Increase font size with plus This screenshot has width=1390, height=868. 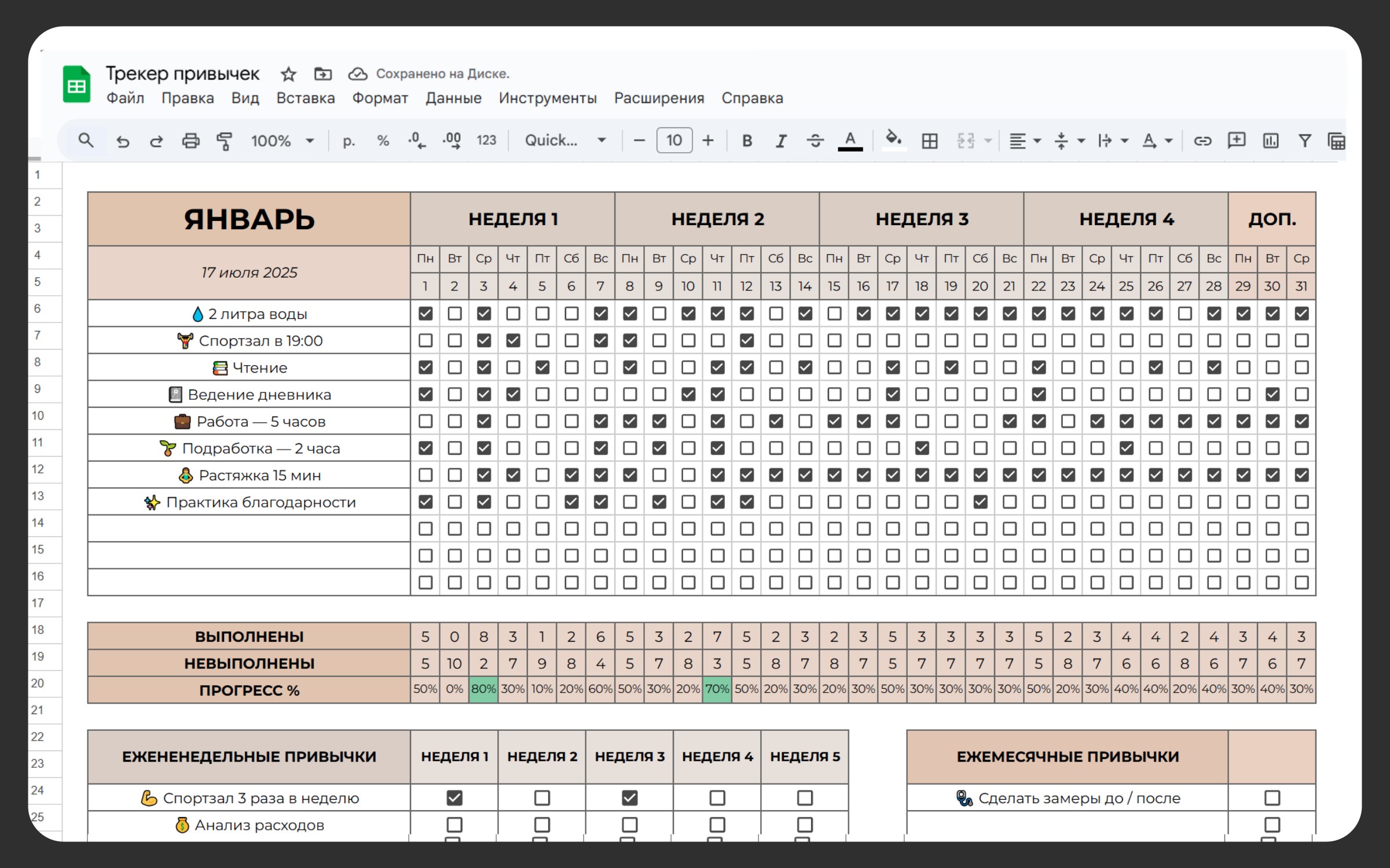point(708,141)
